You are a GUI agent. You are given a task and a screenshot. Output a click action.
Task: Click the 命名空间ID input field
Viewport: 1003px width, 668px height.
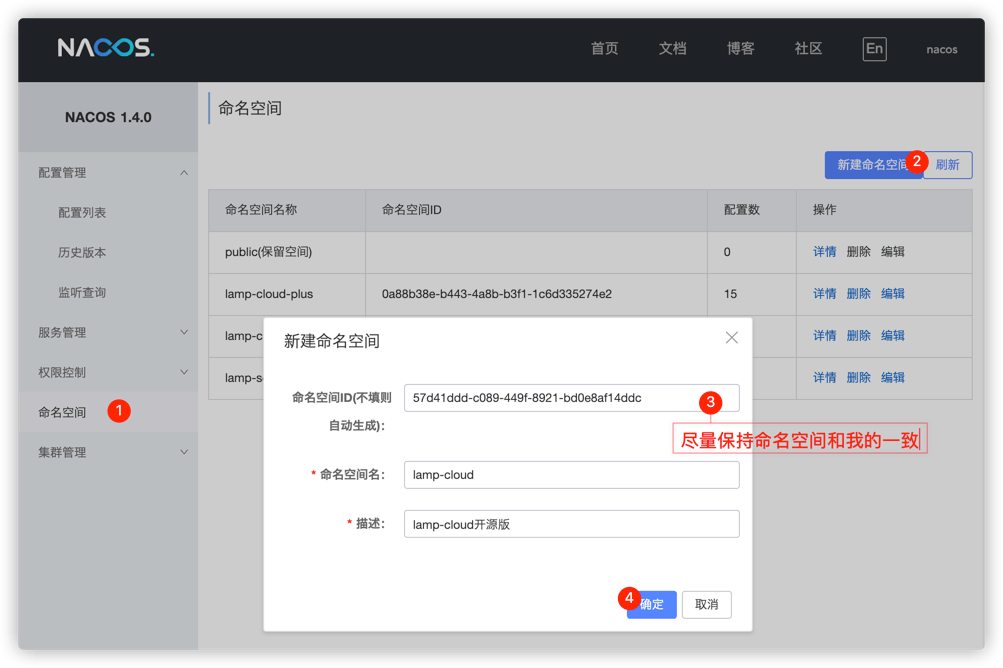tap(550, 398)
